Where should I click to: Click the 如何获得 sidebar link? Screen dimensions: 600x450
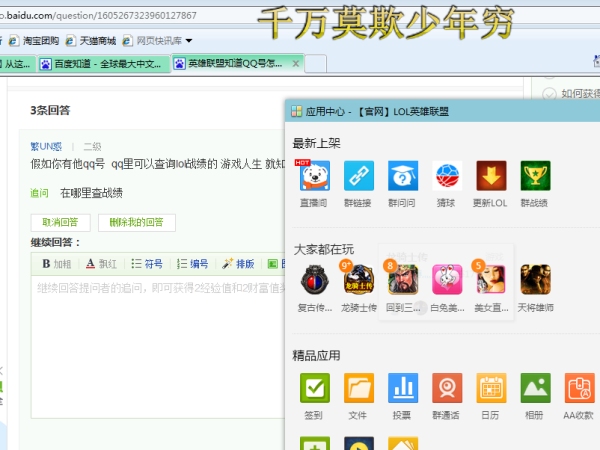tap(580, 94)
